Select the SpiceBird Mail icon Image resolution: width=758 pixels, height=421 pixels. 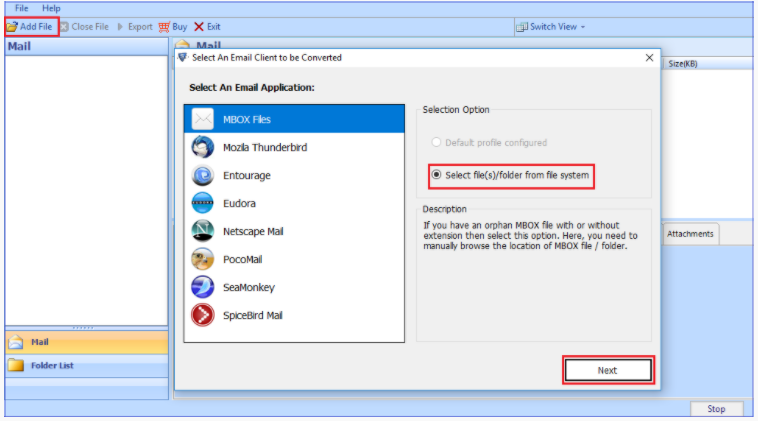203,315
